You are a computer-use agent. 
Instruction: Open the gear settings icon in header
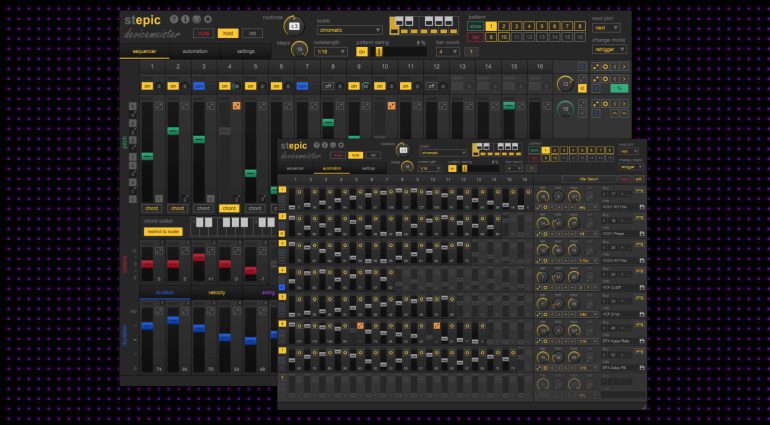coord(208,19)
